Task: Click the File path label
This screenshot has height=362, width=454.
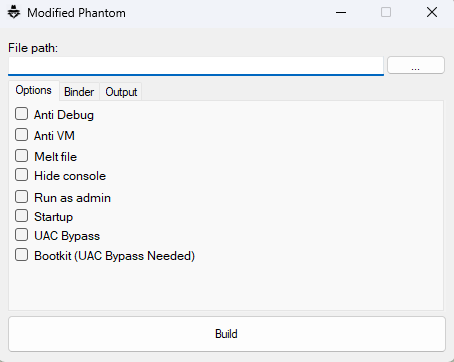Action: 33,48
